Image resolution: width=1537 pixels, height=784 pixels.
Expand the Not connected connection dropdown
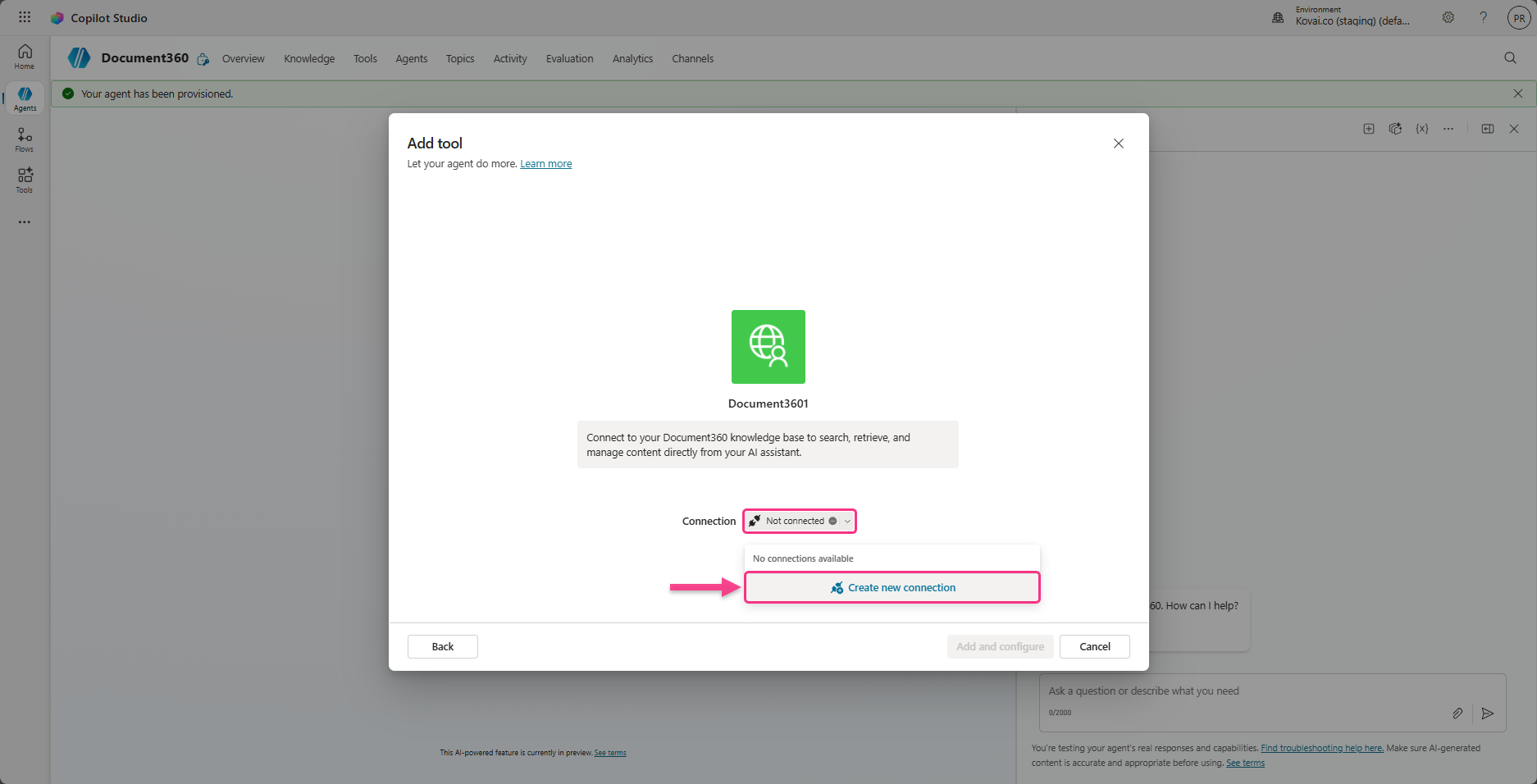click(x=800, y=521)
